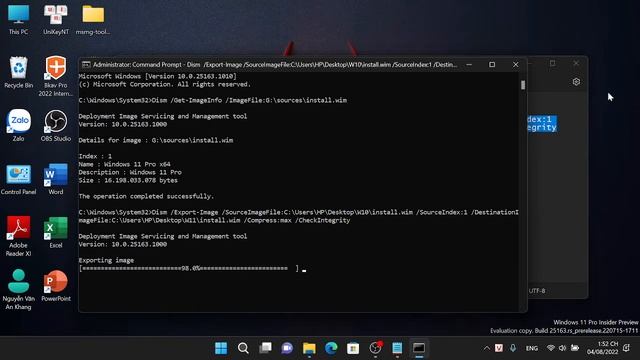Switch to Command Prompt on taskbar

pos(419,348)
